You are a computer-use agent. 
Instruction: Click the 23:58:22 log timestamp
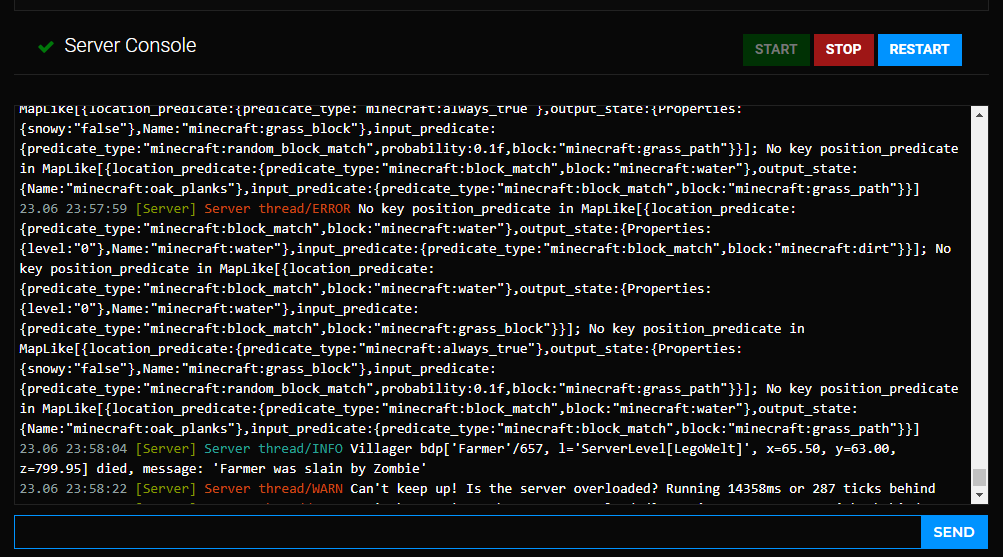73,489
